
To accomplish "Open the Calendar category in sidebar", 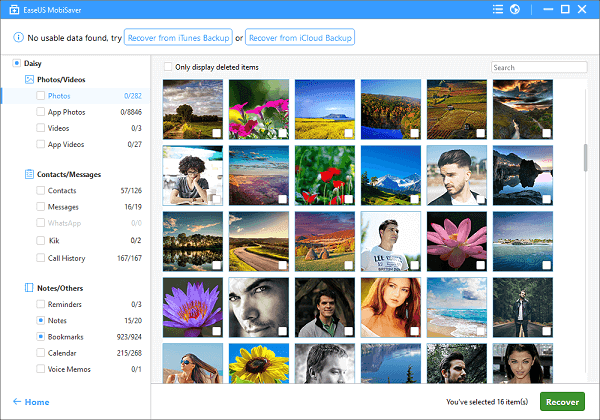I will pyautogui.click(x=63, y=352).
